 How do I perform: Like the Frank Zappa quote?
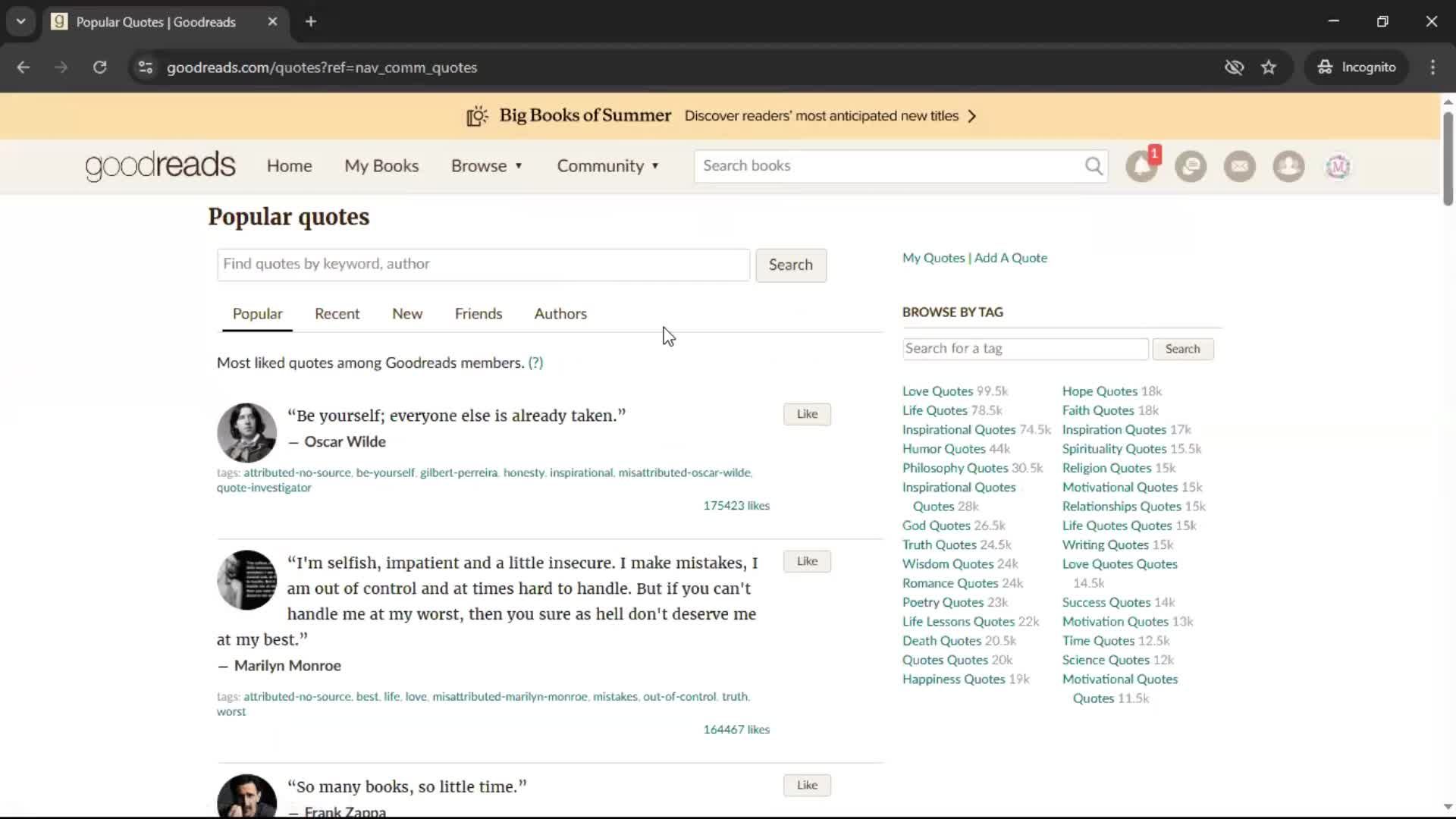807,785
